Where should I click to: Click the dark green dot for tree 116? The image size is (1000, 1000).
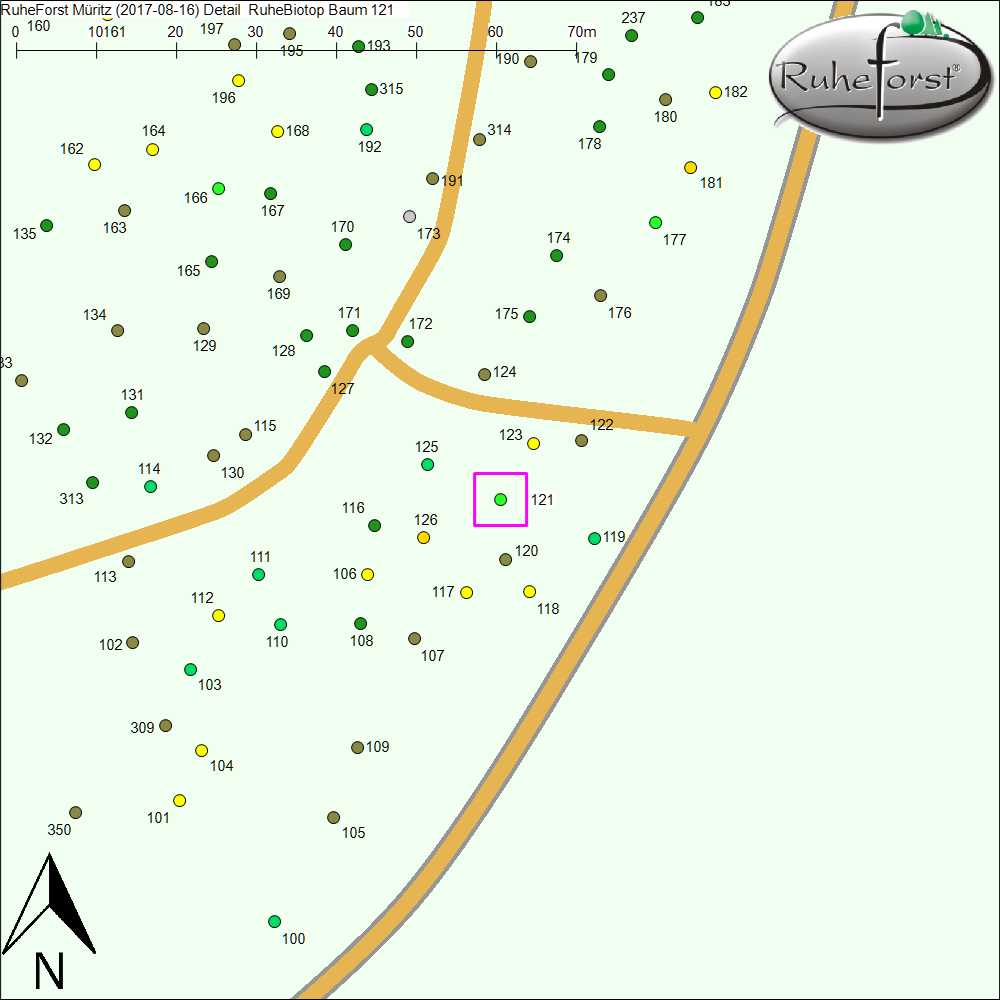click(x=374, y=525)
